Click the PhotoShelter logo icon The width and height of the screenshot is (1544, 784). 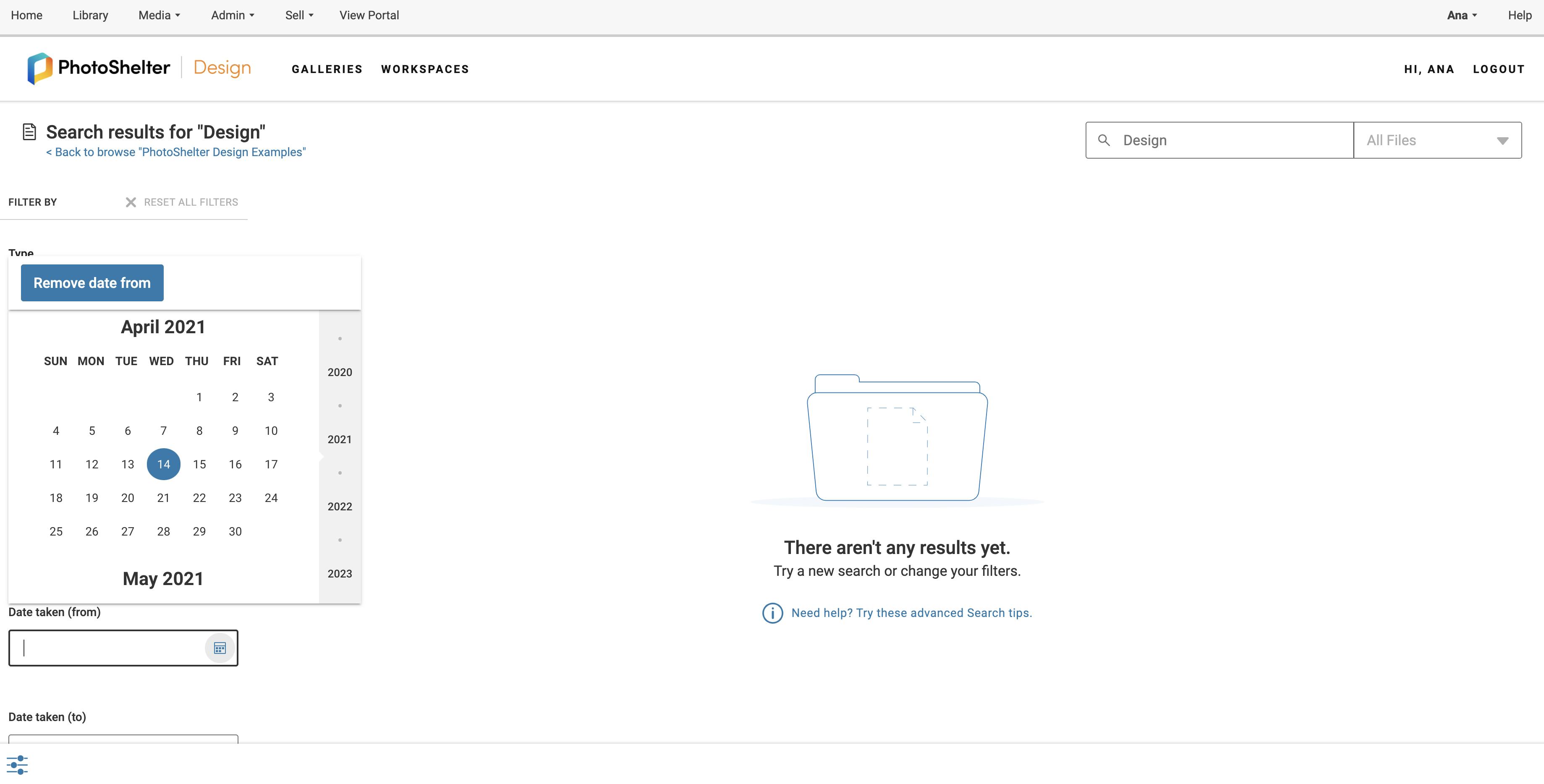click(39, 68)
